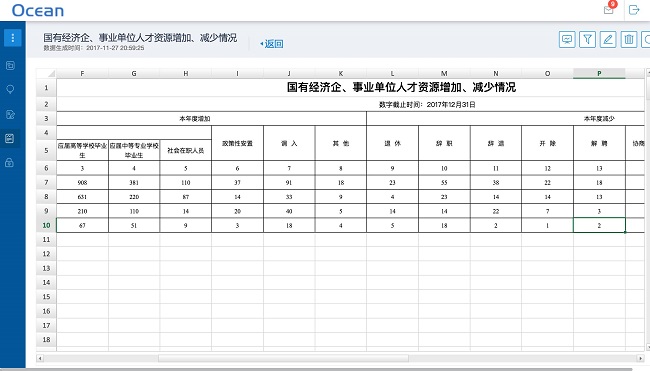This screenshot has height=371, width=650.
Task: Select column header N
Action: tap(496, 73)
